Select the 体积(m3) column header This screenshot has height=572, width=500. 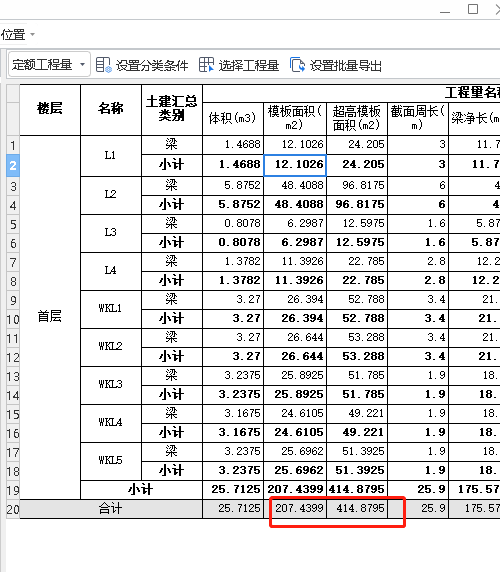click(233, 119)
